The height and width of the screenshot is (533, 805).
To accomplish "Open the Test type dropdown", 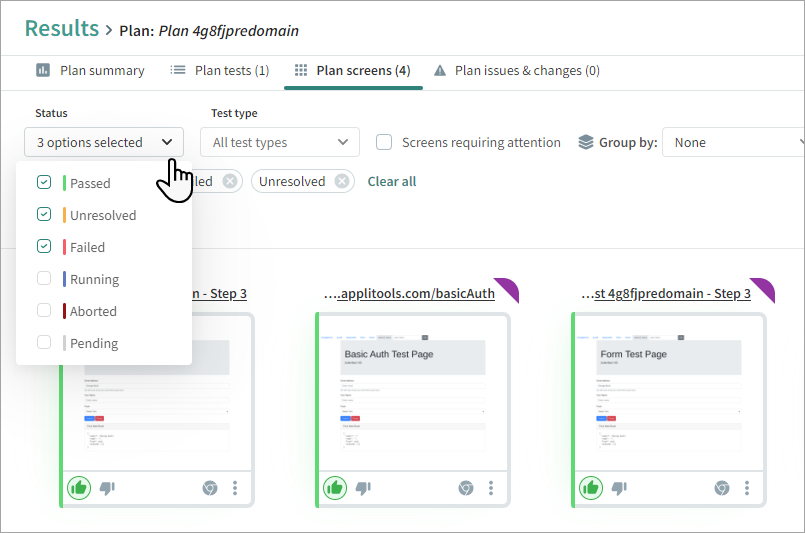I will pos(279,142).
